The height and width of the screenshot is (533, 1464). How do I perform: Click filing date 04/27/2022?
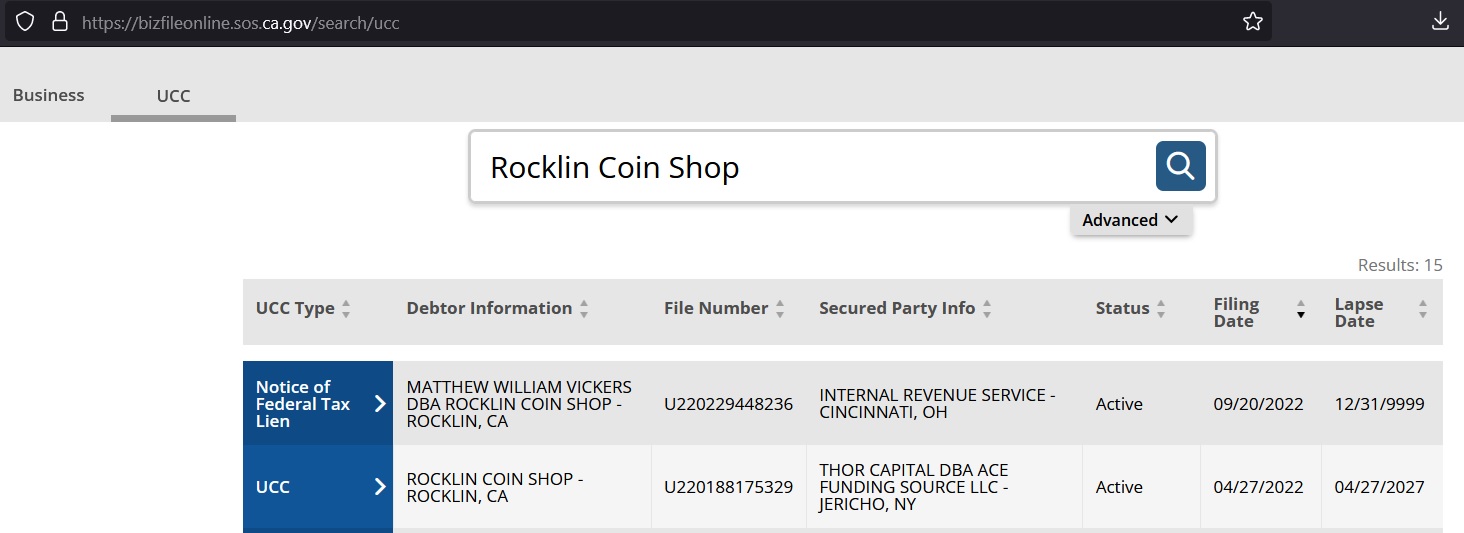(x=1259, y=487)
